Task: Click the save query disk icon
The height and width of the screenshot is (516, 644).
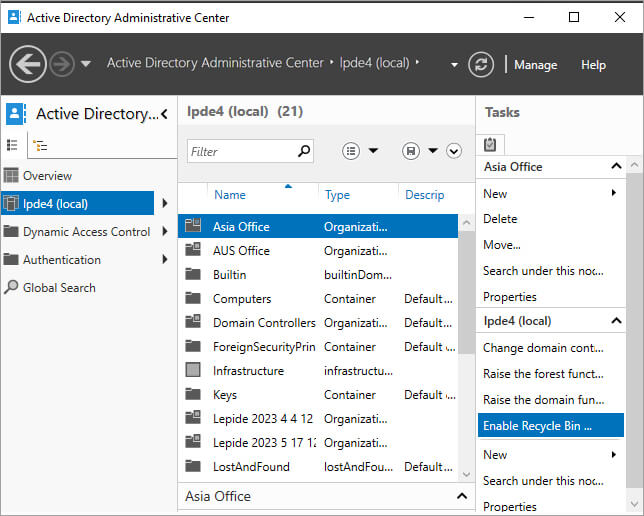Action: (x=411, y=151)
